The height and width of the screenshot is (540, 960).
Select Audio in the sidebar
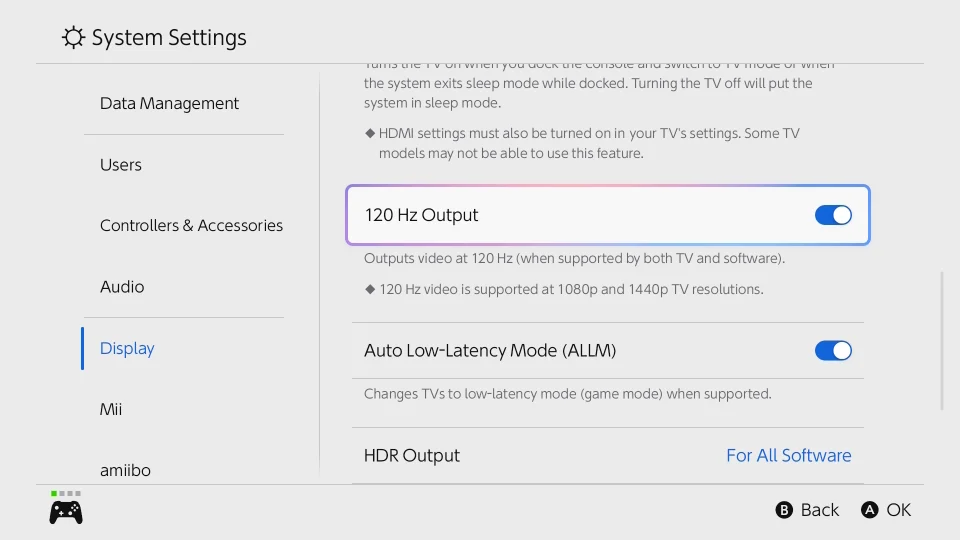pos(122,287)
